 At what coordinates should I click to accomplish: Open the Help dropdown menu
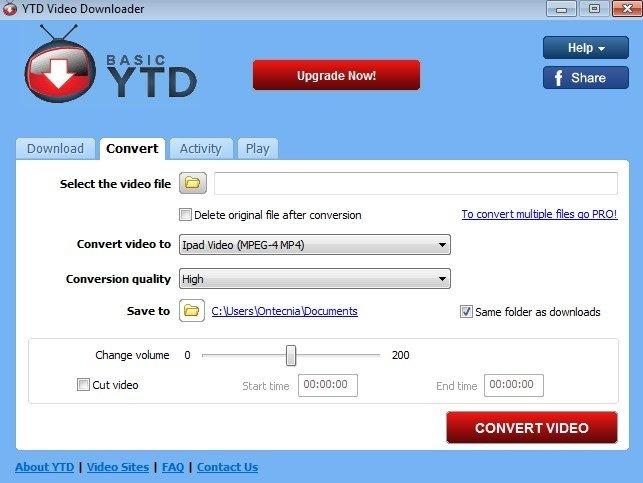pyautogui.click(x=585, y=47)
